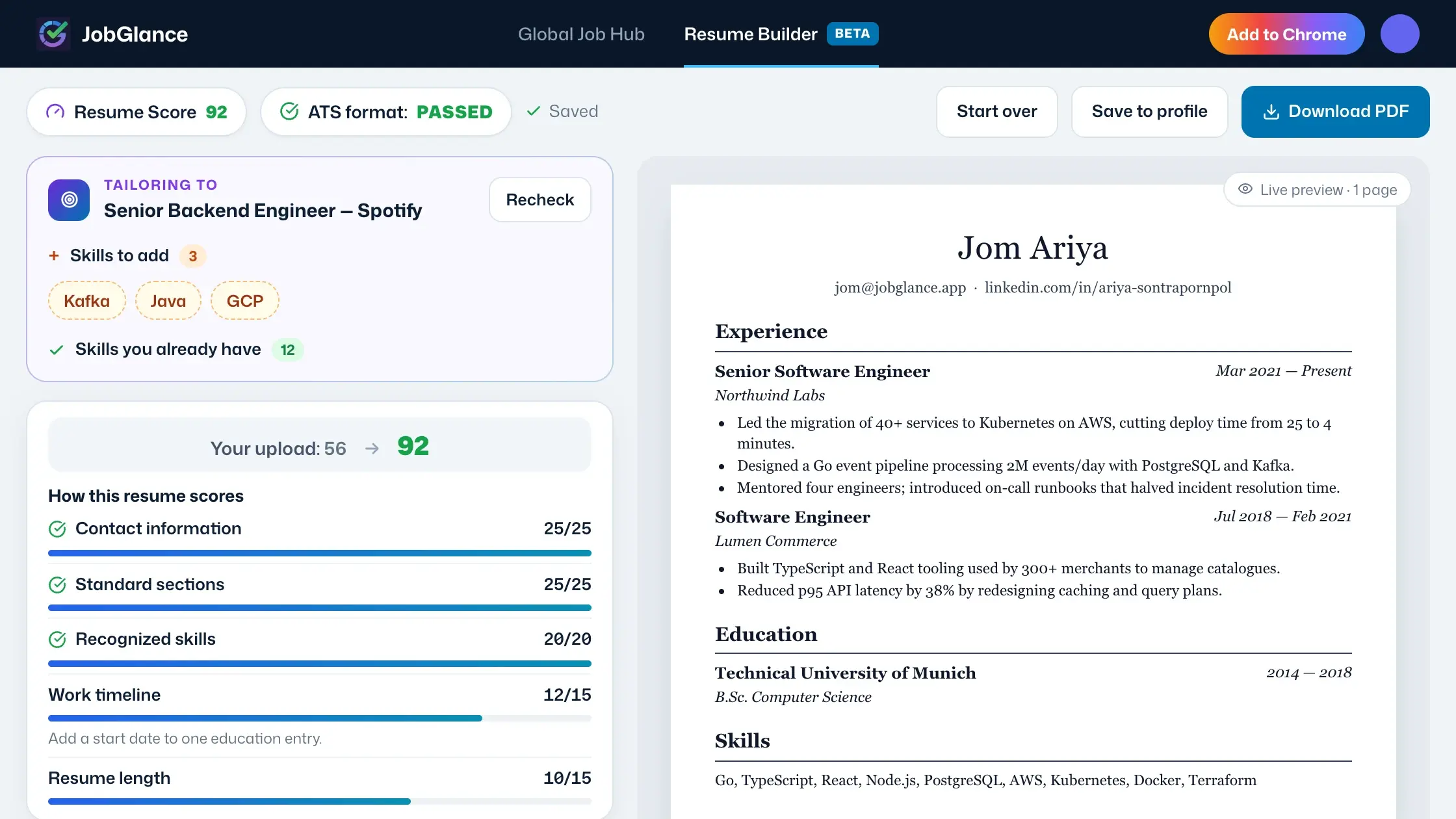Click the JobGlance logo icon
Image resolution: width=1456 pixels, height=819 pixels.
click(x=53, y=34)
